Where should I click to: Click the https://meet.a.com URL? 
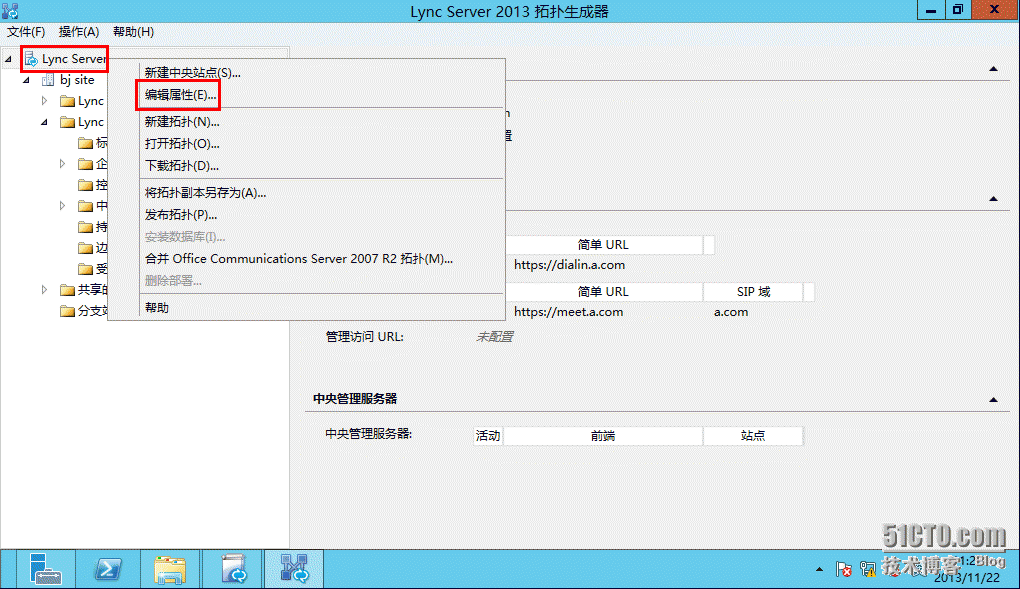tap(569, 312)
